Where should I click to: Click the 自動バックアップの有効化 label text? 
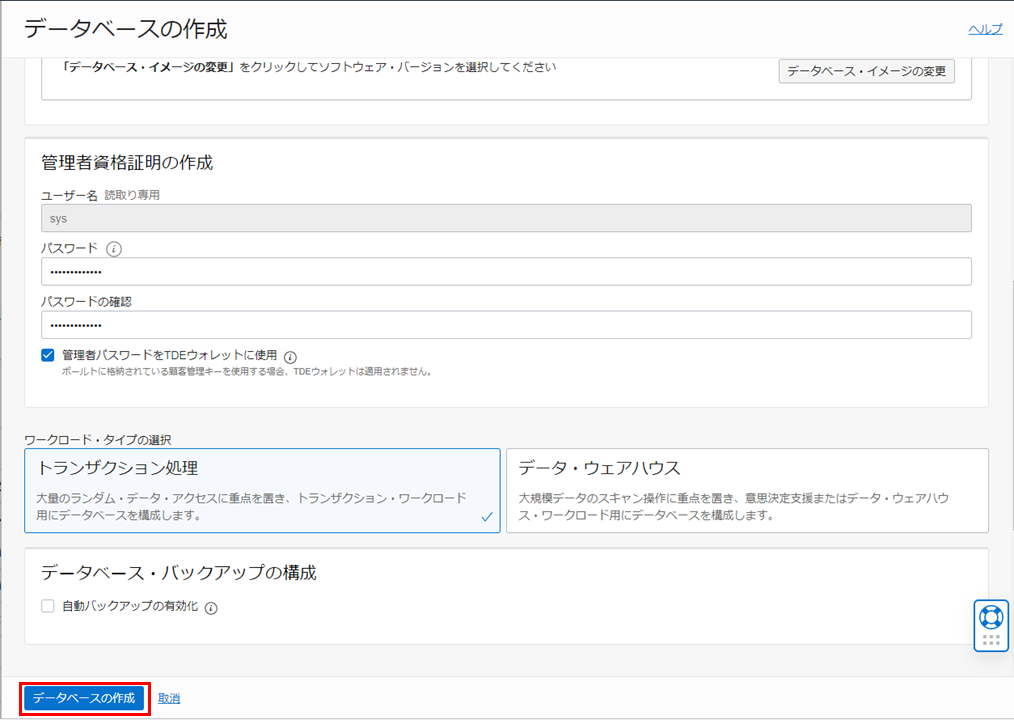[x=130, y=606]
